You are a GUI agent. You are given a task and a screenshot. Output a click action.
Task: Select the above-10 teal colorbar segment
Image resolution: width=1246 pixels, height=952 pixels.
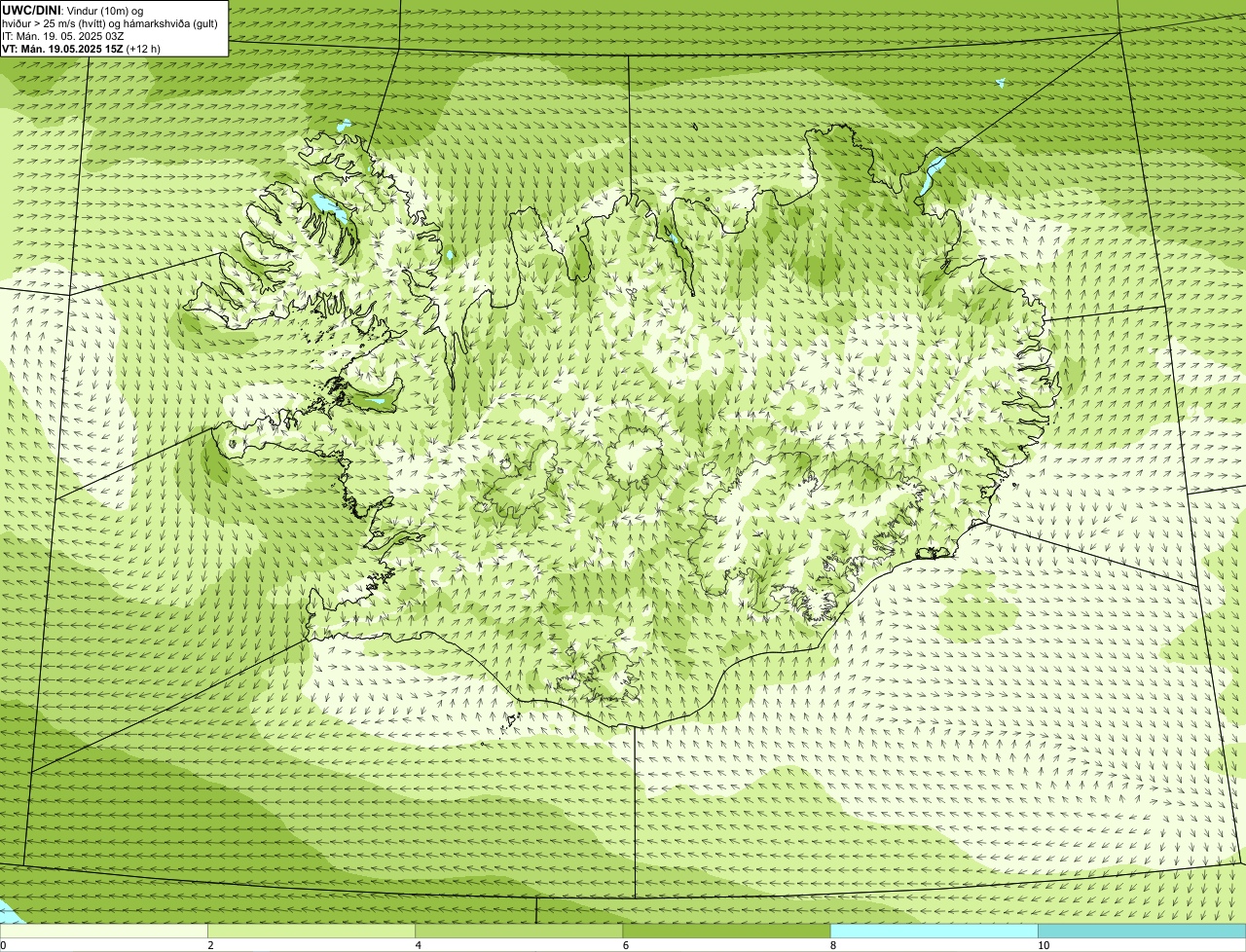click(x=1142, y=932)
